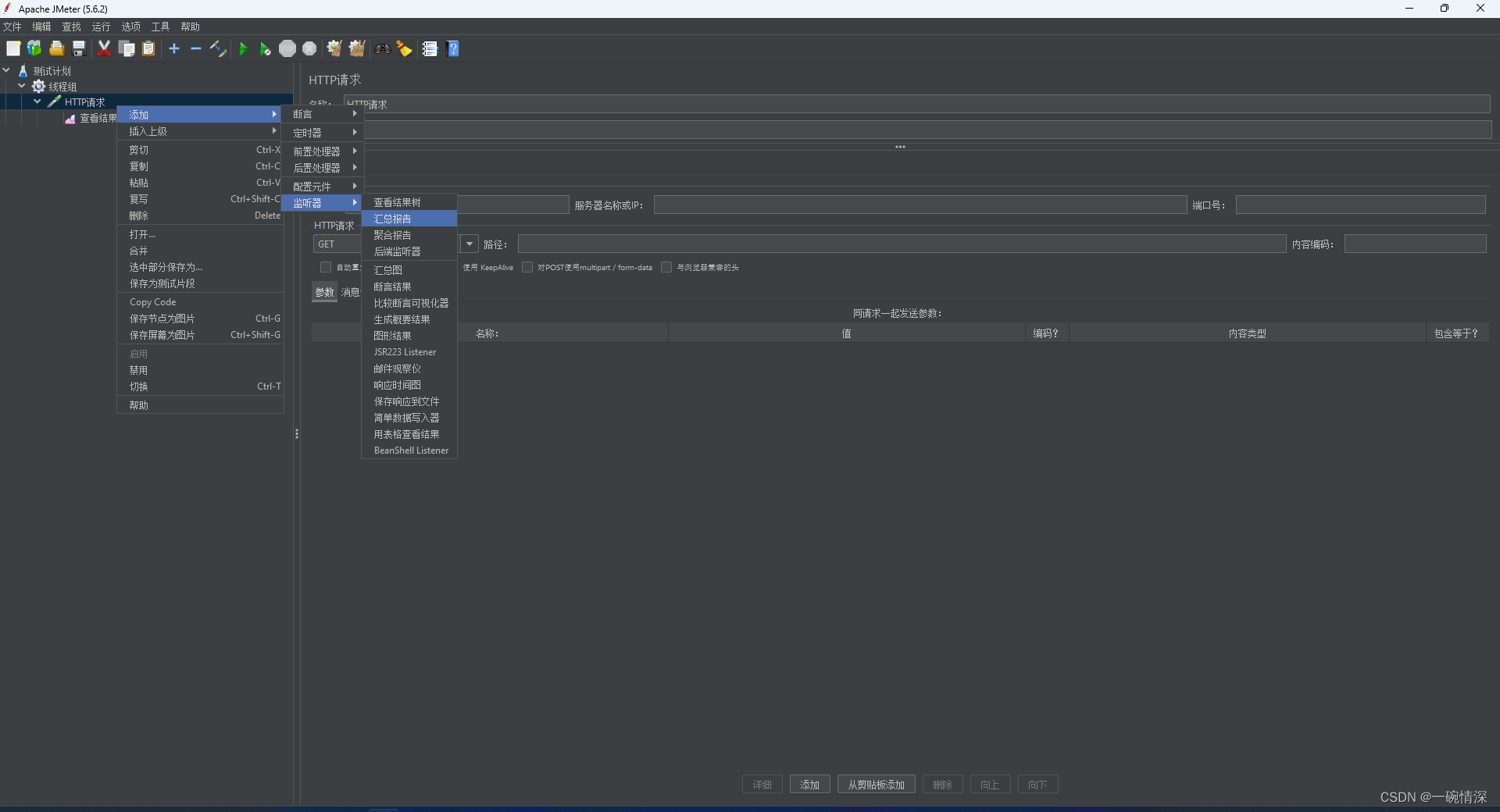The width and height of the screenshot is (1500, 812).
Task: Click the Clear all double broom icon
Action: (x=357, y=48)
